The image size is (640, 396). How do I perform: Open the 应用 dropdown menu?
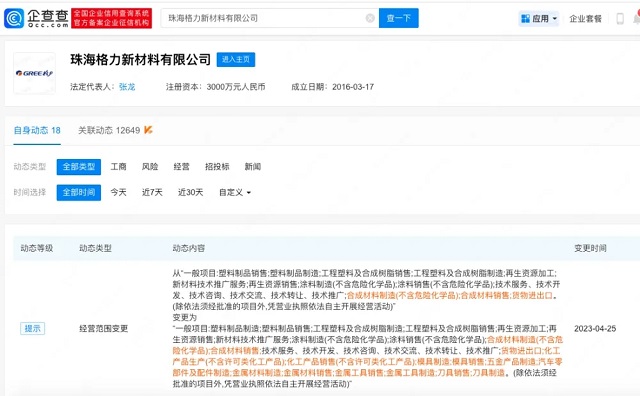click(x=539, y=19)
